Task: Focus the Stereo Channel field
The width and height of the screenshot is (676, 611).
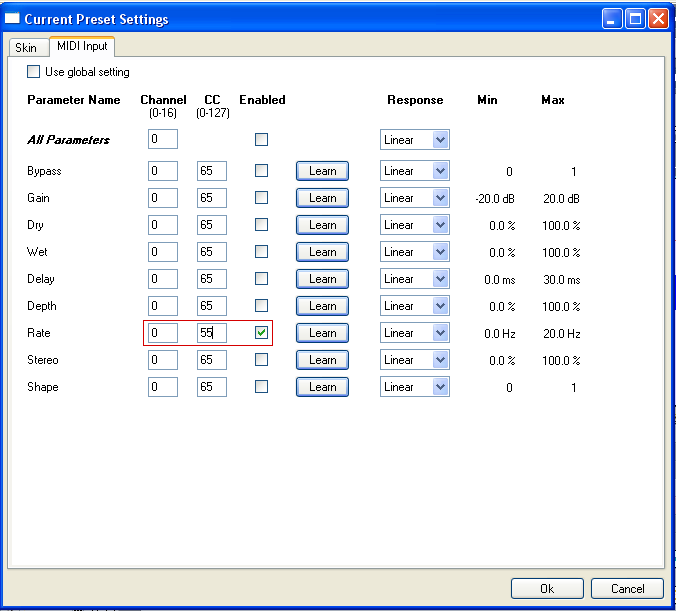Action: click(x=163, y=360)
